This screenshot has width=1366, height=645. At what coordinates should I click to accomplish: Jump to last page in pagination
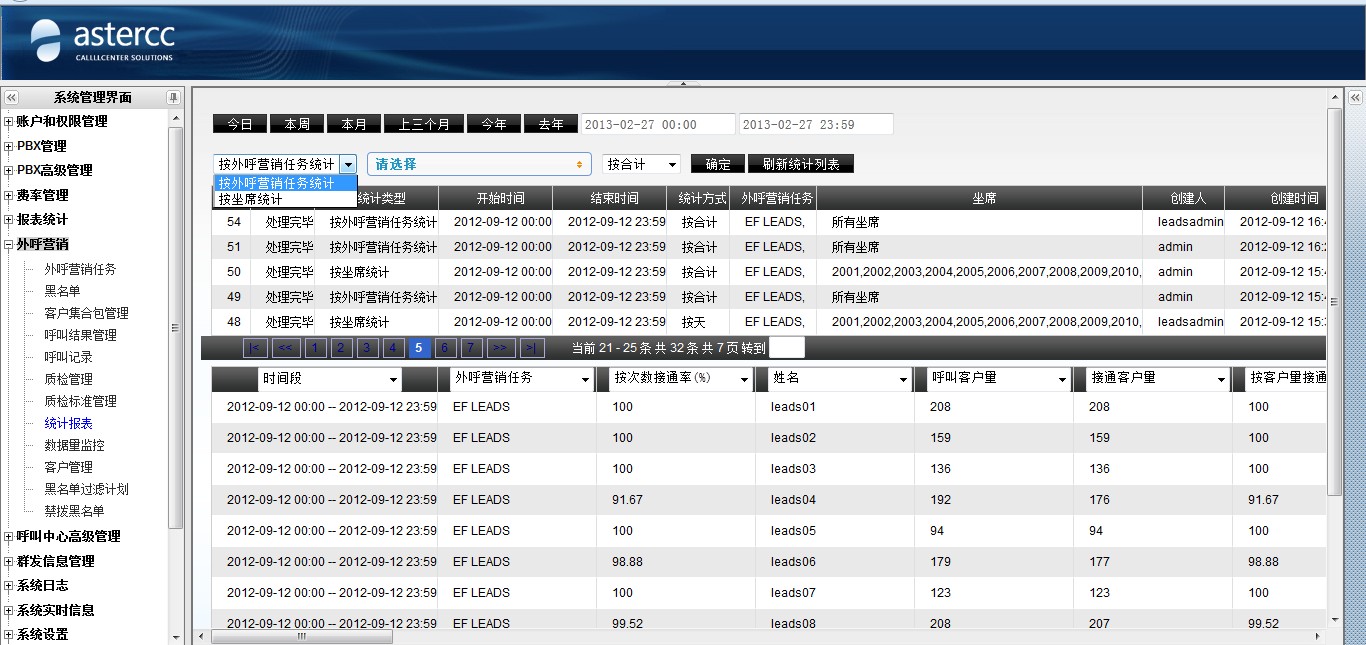click(532, 348)
